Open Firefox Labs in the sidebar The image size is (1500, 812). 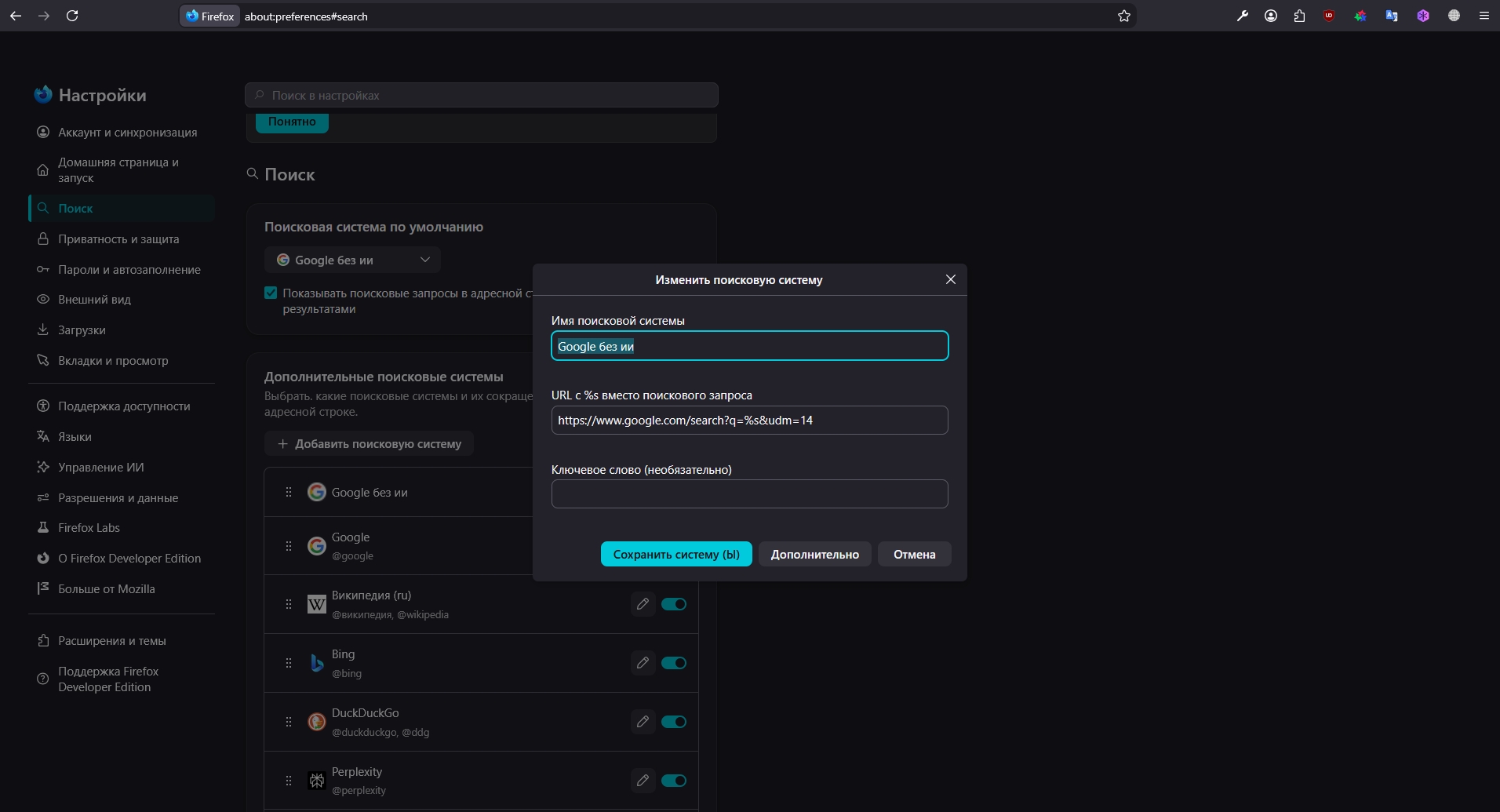click(x=122, y=527)
